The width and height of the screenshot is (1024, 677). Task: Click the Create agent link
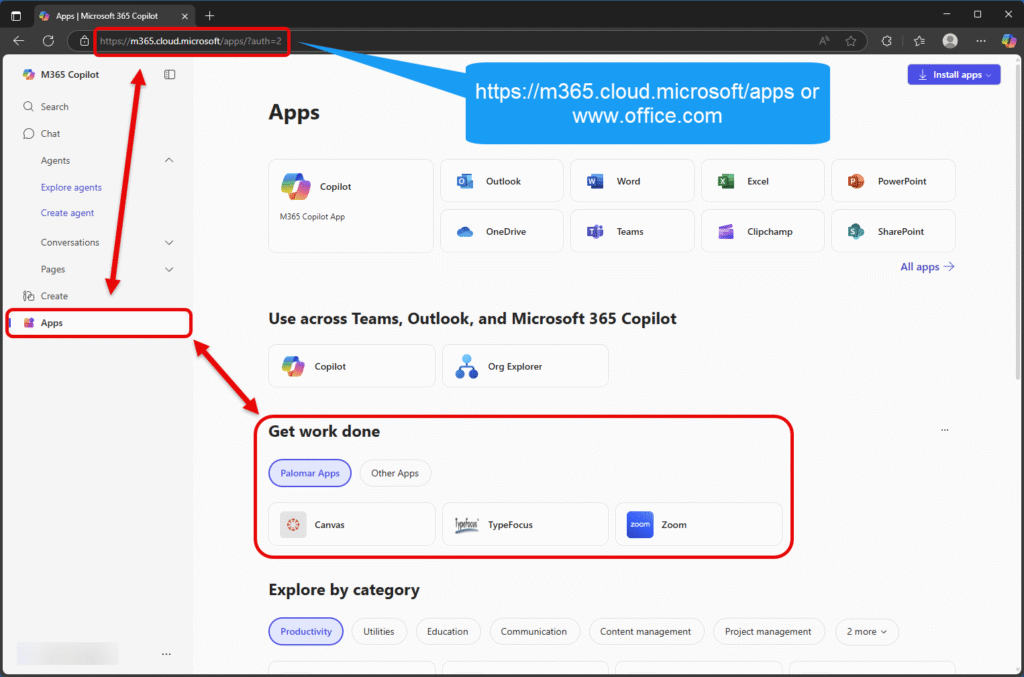(67, 213)
